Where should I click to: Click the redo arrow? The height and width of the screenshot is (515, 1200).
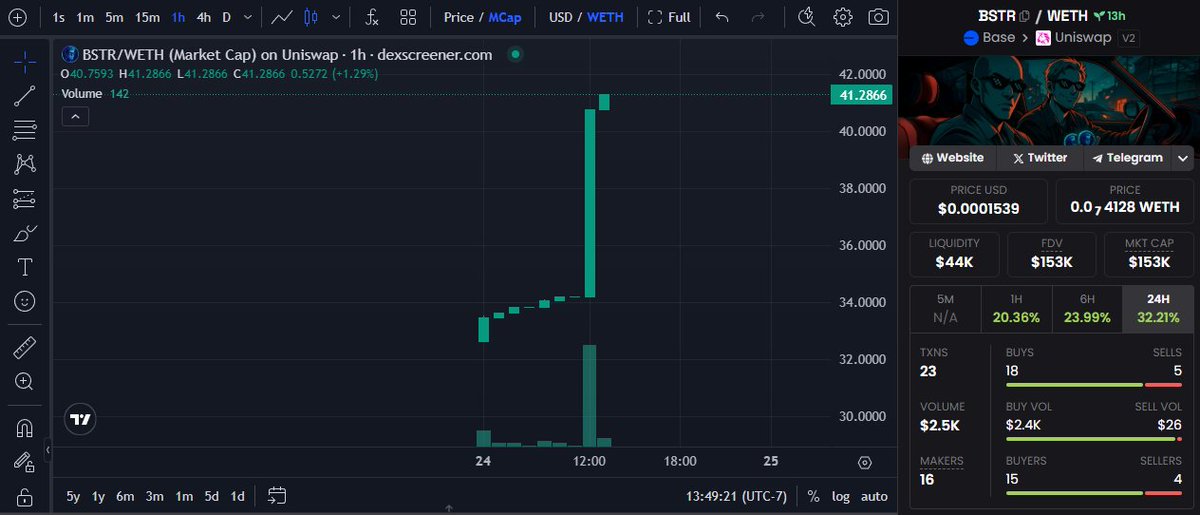[x=758, y=17]
